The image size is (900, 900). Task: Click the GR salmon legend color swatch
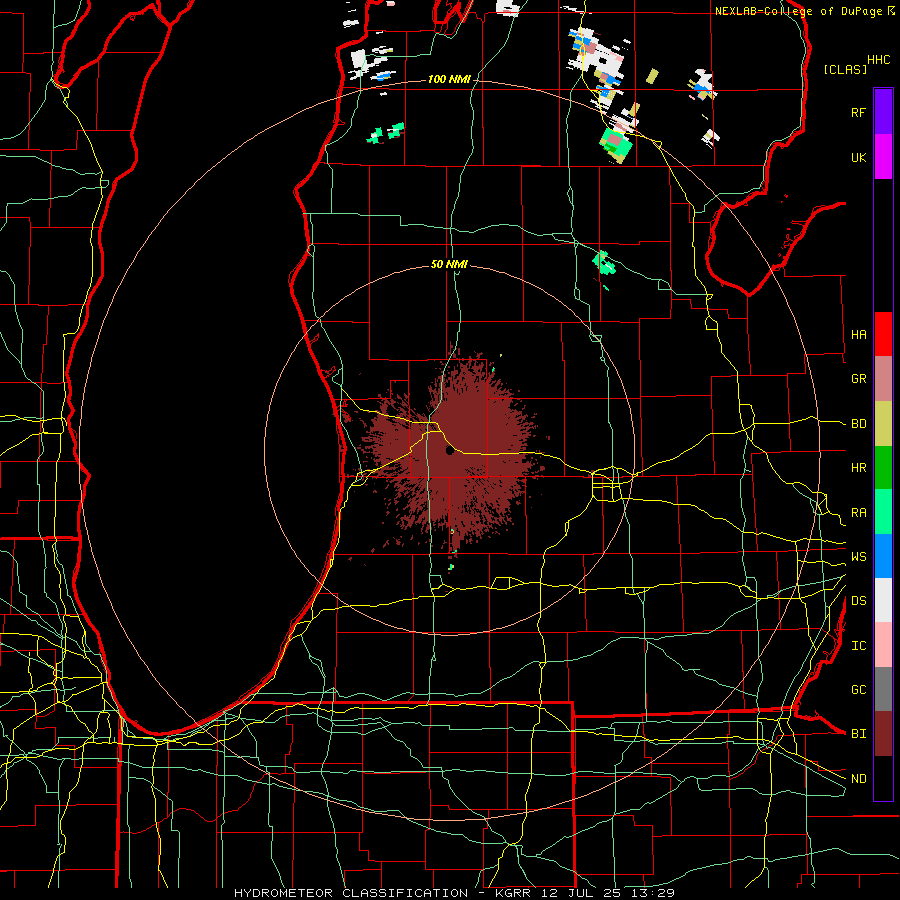883,379
